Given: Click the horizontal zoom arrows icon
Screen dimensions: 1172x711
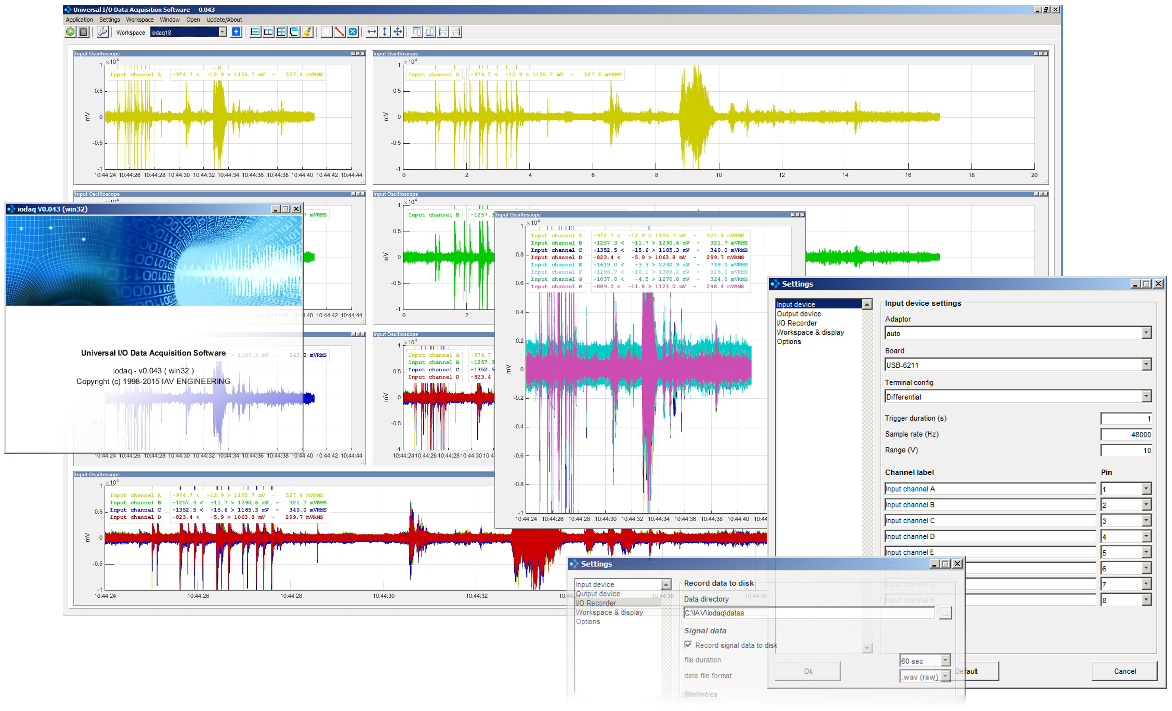Looking at the screenshot, I should [372, 32].
